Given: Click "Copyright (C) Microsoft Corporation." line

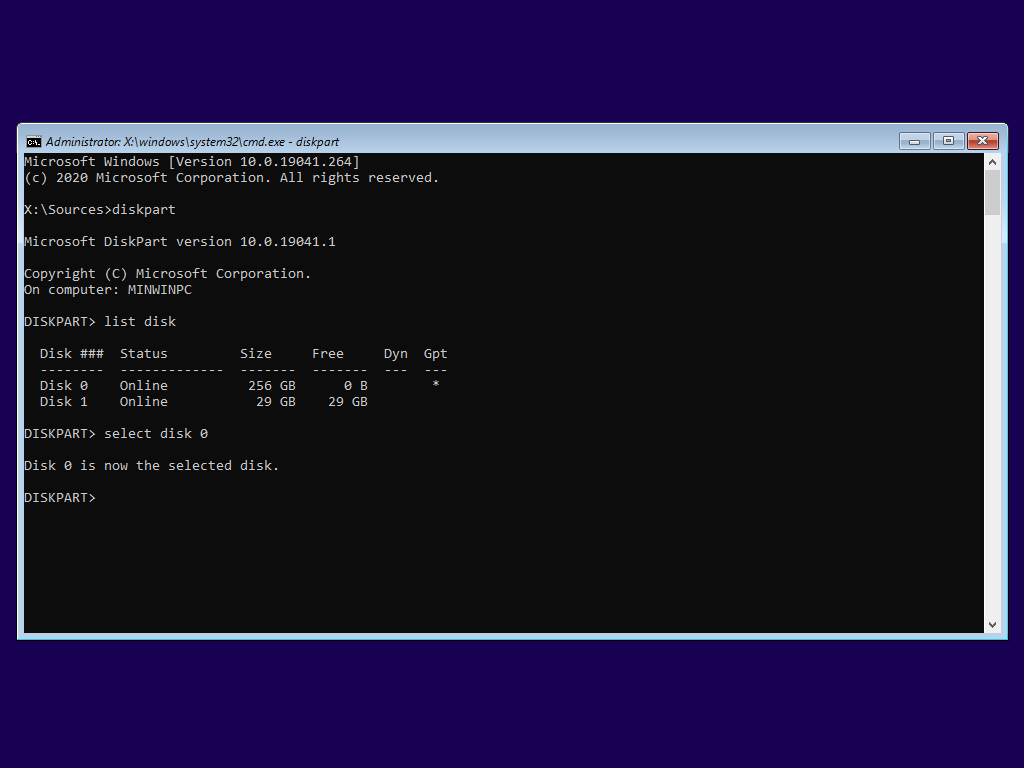Looking at the screenshot, I should [x=168, y=274].
